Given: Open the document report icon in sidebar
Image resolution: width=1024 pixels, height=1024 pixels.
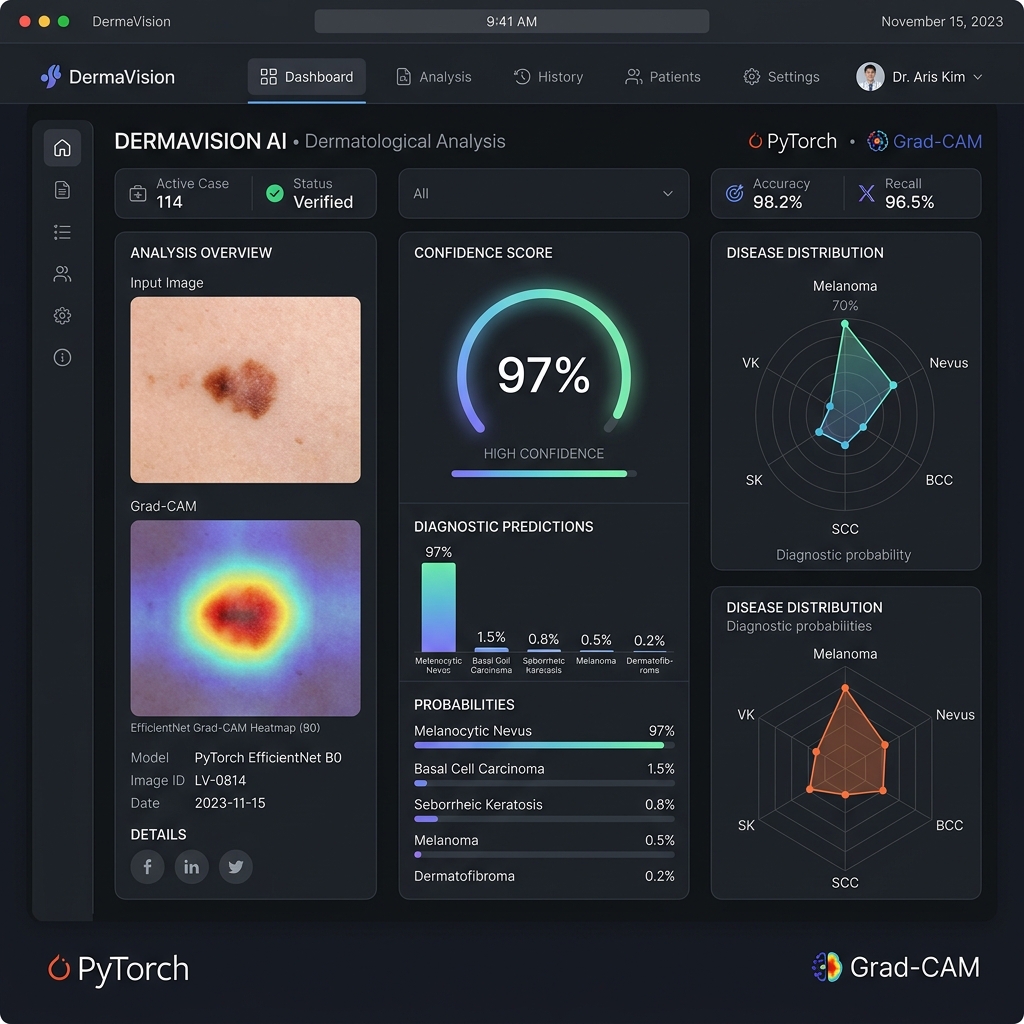Looking at the screenshot, I should (x=62, y=190).
